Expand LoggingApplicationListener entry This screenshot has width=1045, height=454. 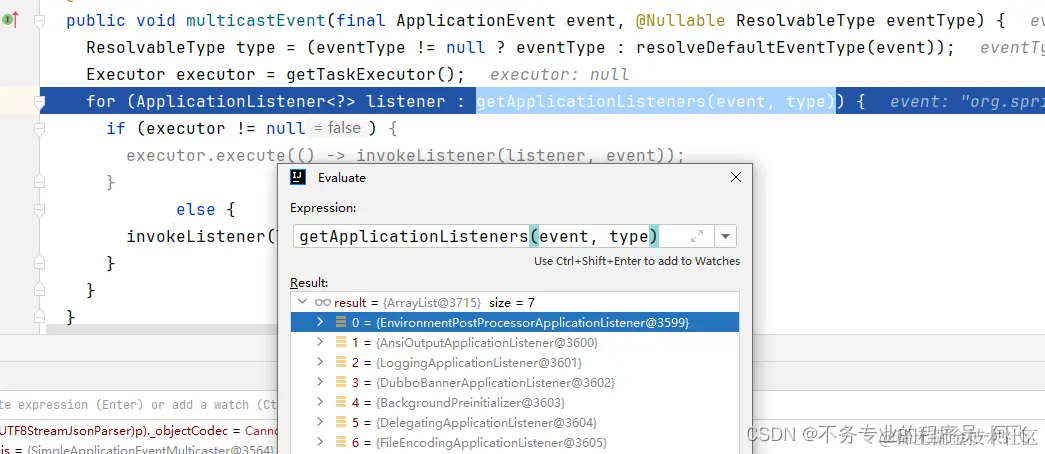320,362
